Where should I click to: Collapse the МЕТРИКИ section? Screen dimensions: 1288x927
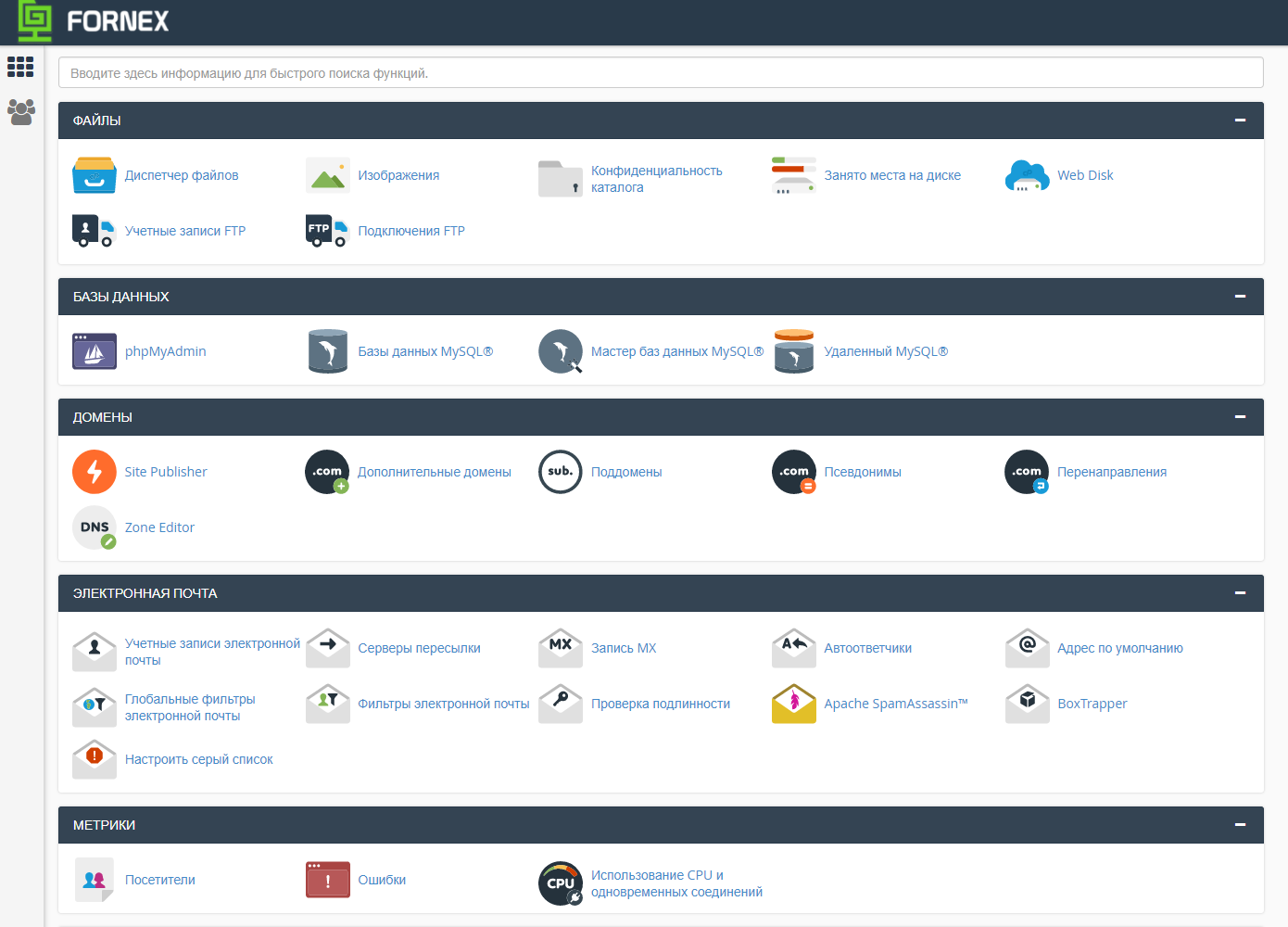(x=1240, y=825)
